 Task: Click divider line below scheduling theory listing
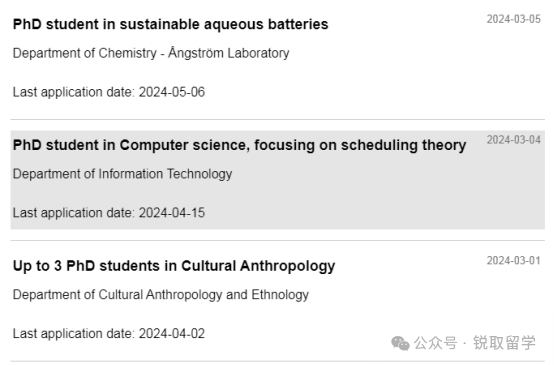coord(278,240)
